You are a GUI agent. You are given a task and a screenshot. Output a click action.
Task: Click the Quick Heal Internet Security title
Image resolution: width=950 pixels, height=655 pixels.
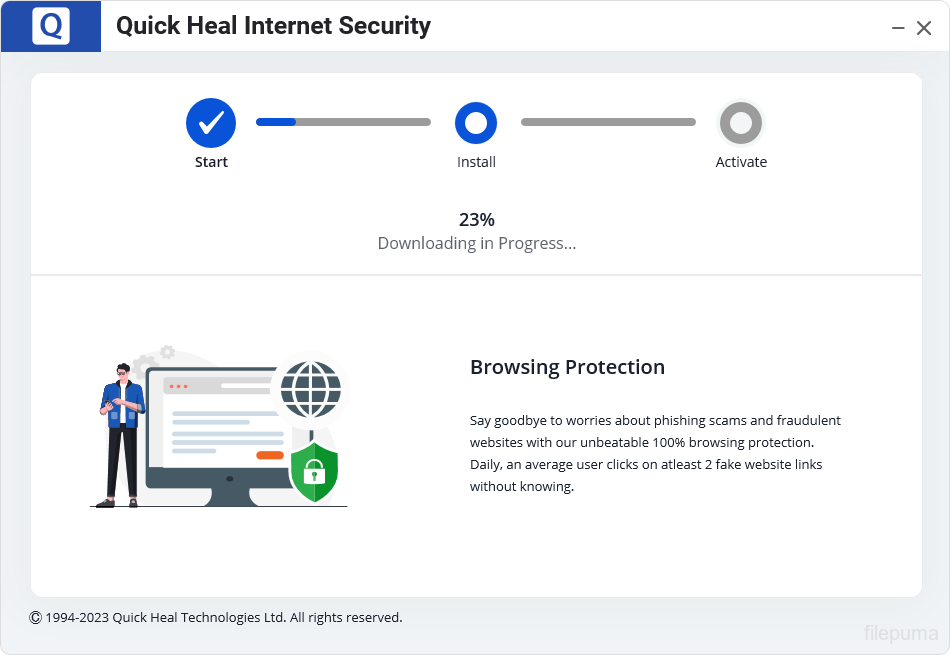[x=273, y=26]
